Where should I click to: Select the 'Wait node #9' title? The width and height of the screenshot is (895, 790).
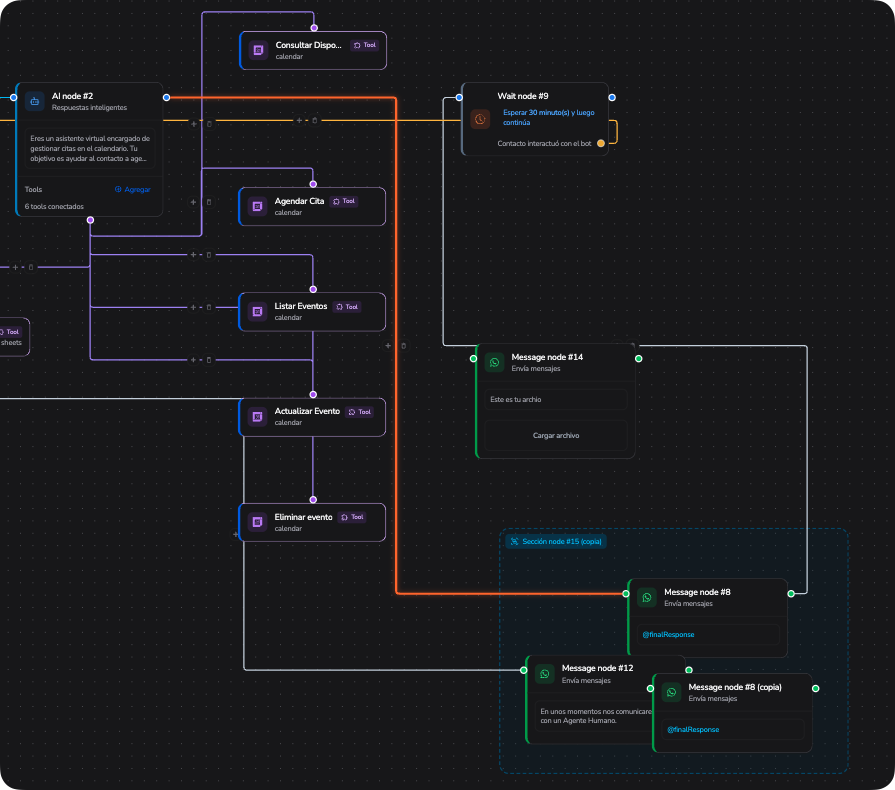point(522,96)
